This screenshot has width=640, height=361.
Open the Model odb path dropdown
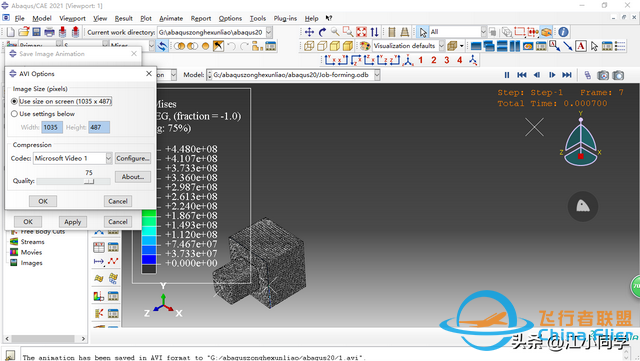pyautogui.click(x=377, y=75)
